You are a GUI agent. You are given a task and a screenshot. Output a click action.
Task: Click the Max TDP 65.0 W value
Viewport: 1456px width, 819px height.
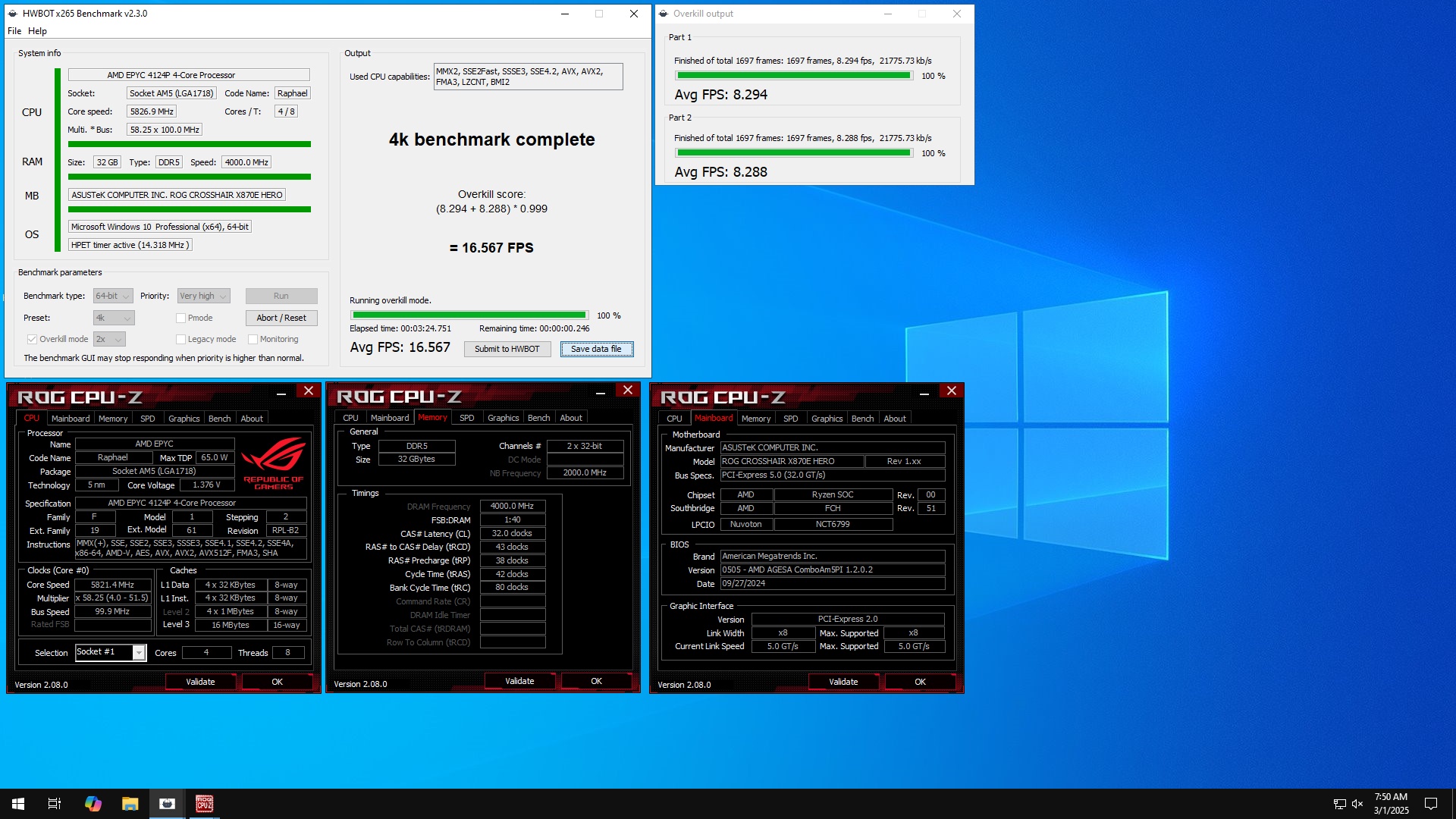[x=215, y=457]
